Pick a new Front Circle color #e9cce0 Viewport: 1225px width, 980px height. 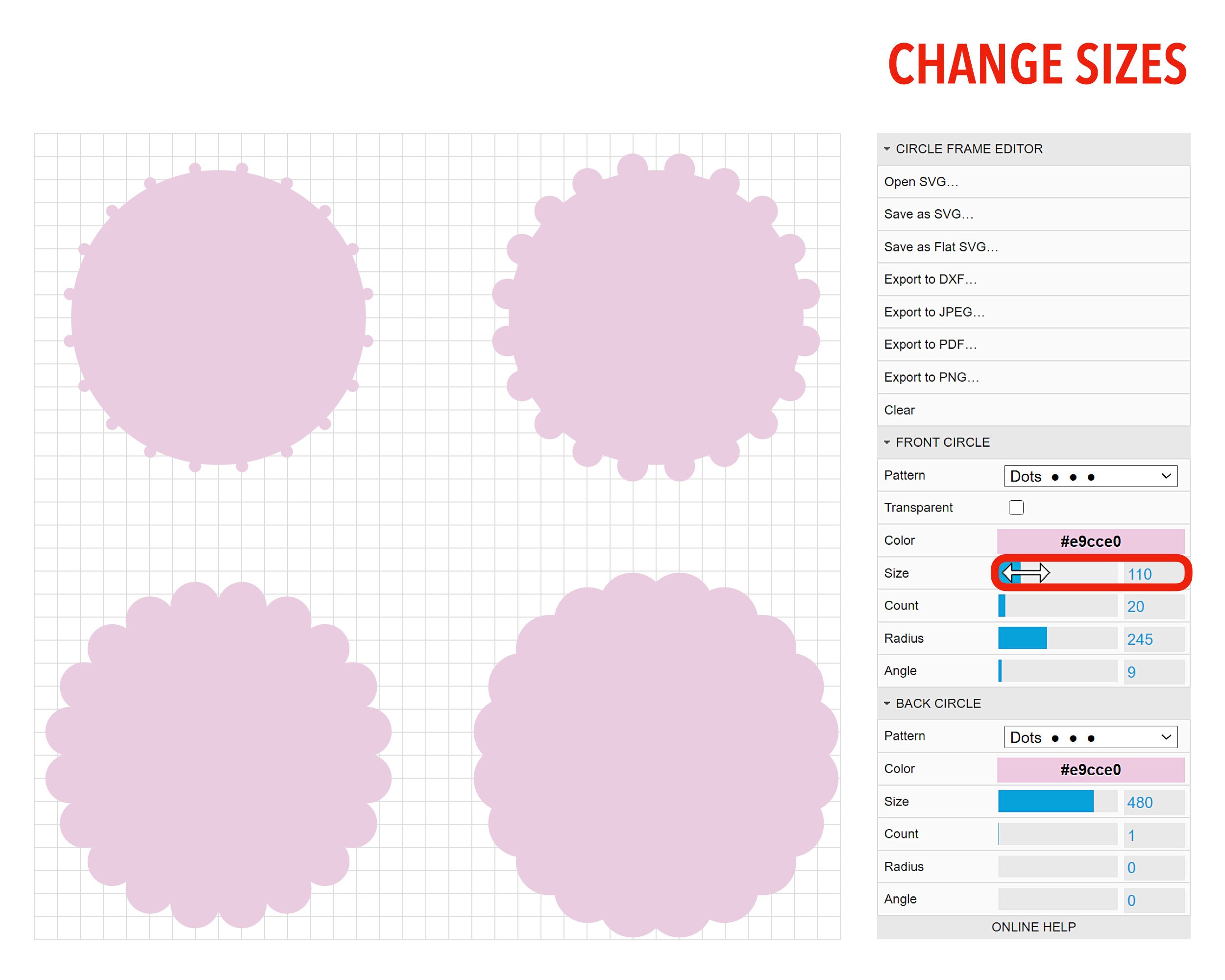click(1090, 541)
